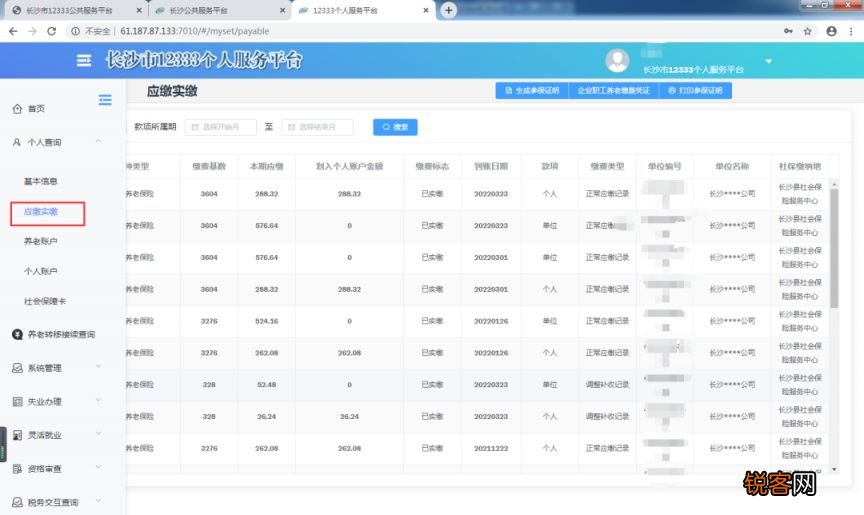864x515 pixels.
Task: Click the house icon beside 首页
Action: [17, 109]
